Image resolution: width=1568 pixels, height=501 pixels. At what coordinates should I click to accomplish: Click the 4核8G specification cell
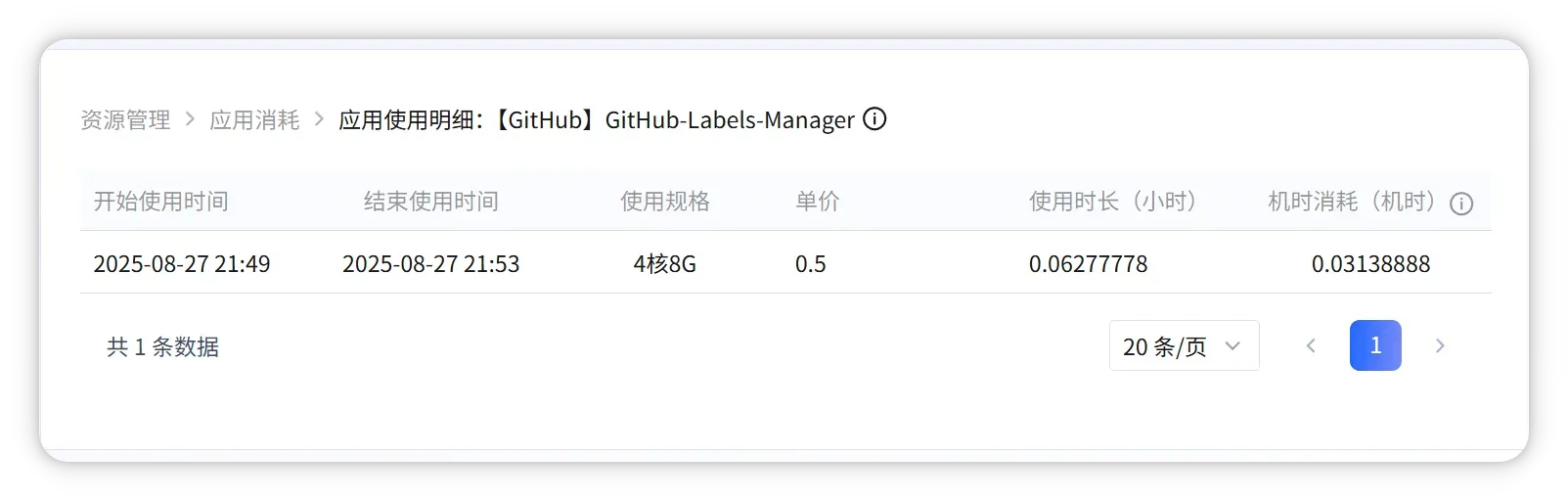[664, 264]
